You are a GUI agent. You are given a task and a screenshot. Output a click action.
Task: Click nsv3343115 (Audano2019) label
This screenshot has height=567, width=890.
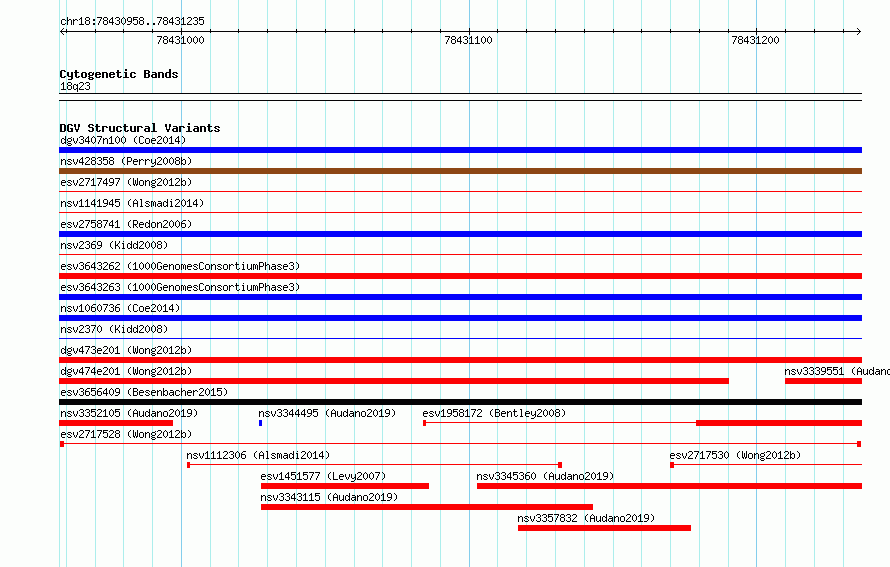(329, 497)
